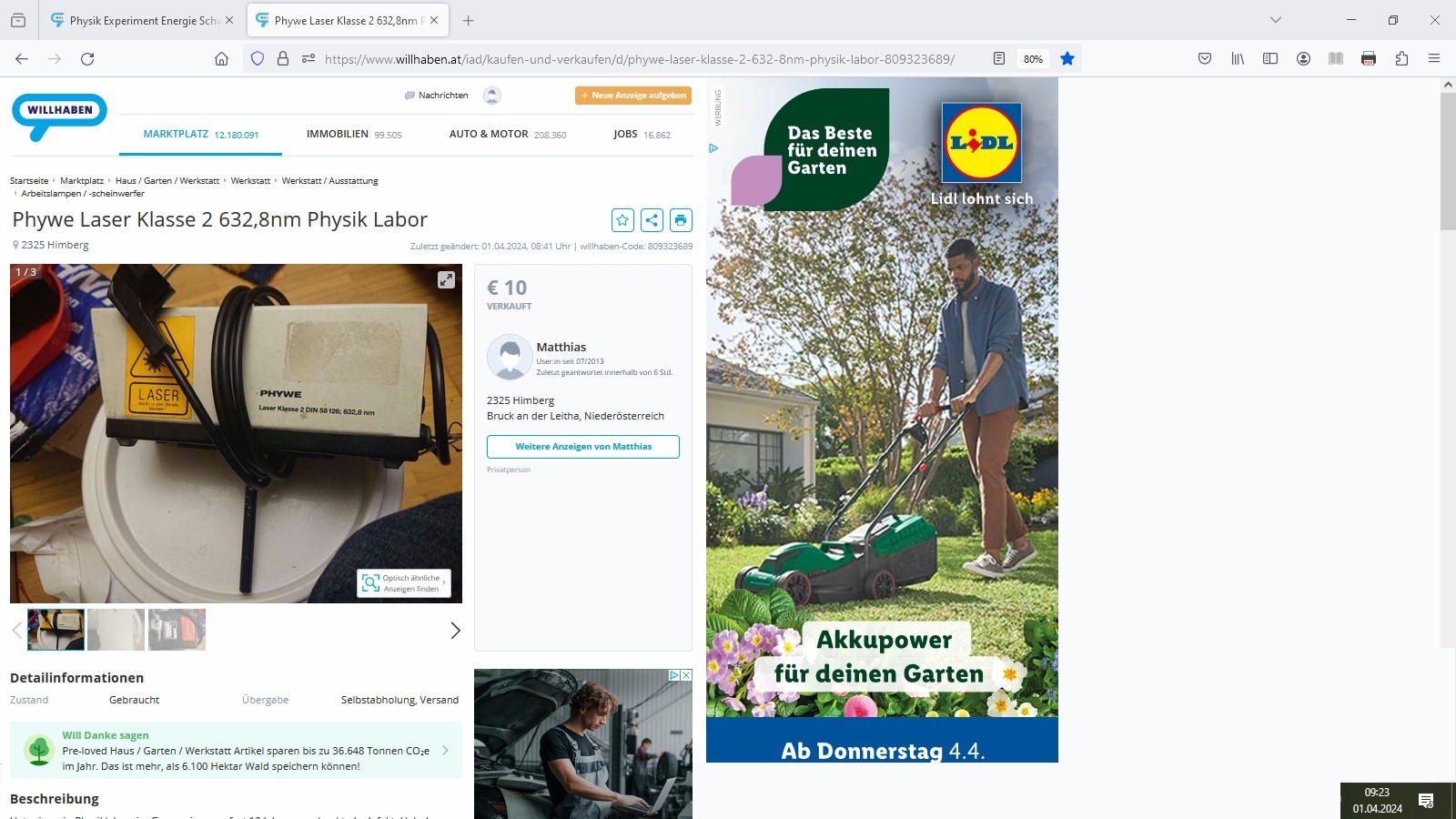Image resolution: width=1456 pixels, height=819 pixels.
Task: Open the extensions puzzle-piece menu
Action: point(1401,58)
